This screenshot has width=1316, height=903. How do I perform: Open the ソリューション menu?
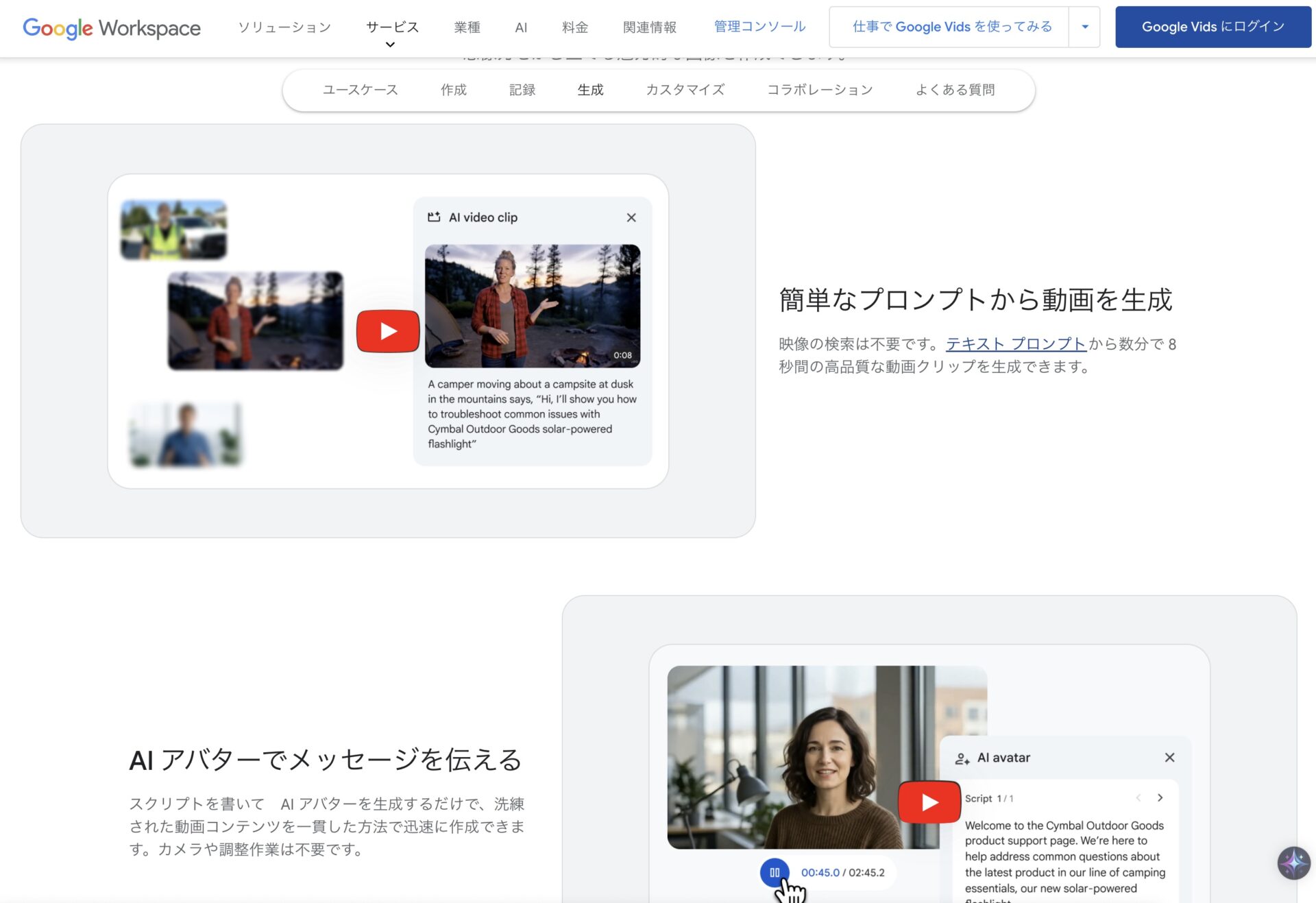[x=284, y=27]
